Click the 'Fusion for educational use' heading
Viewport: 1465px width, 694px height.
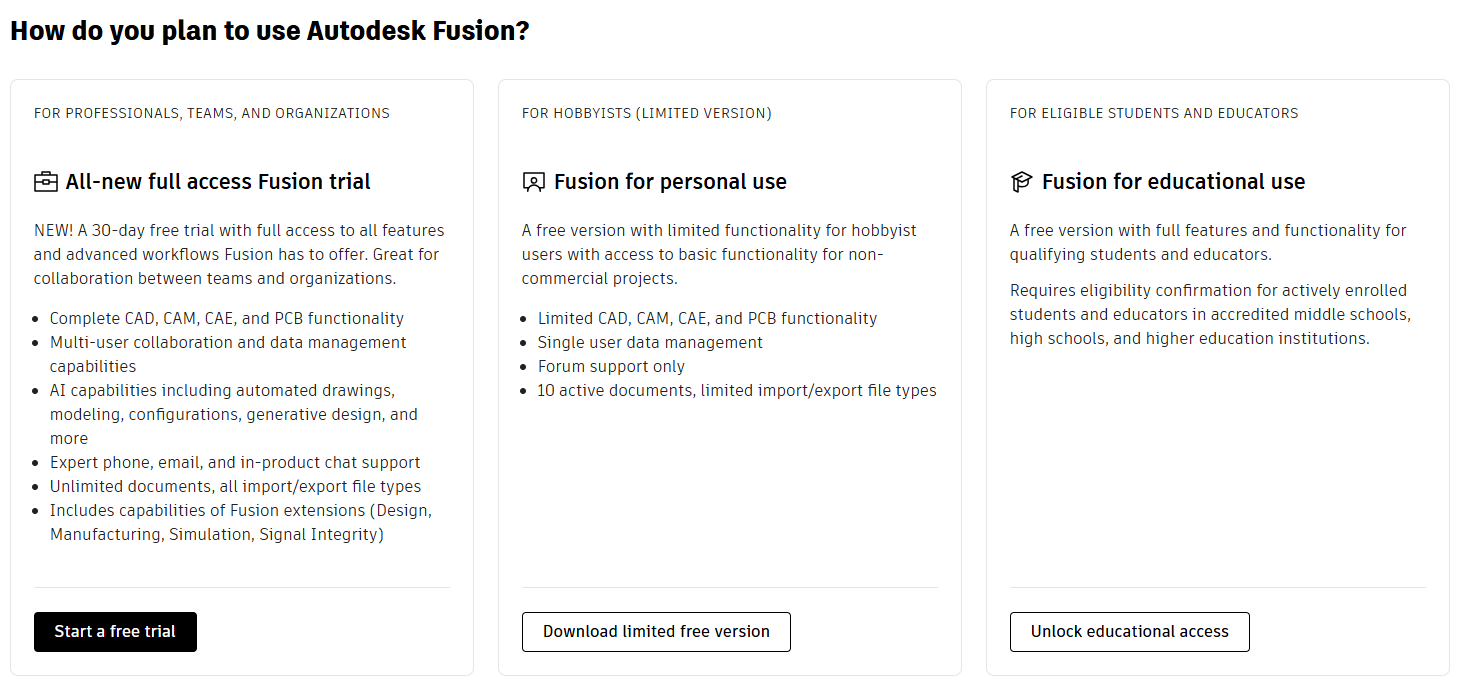pyautogui.click(x=1173, y=182)
